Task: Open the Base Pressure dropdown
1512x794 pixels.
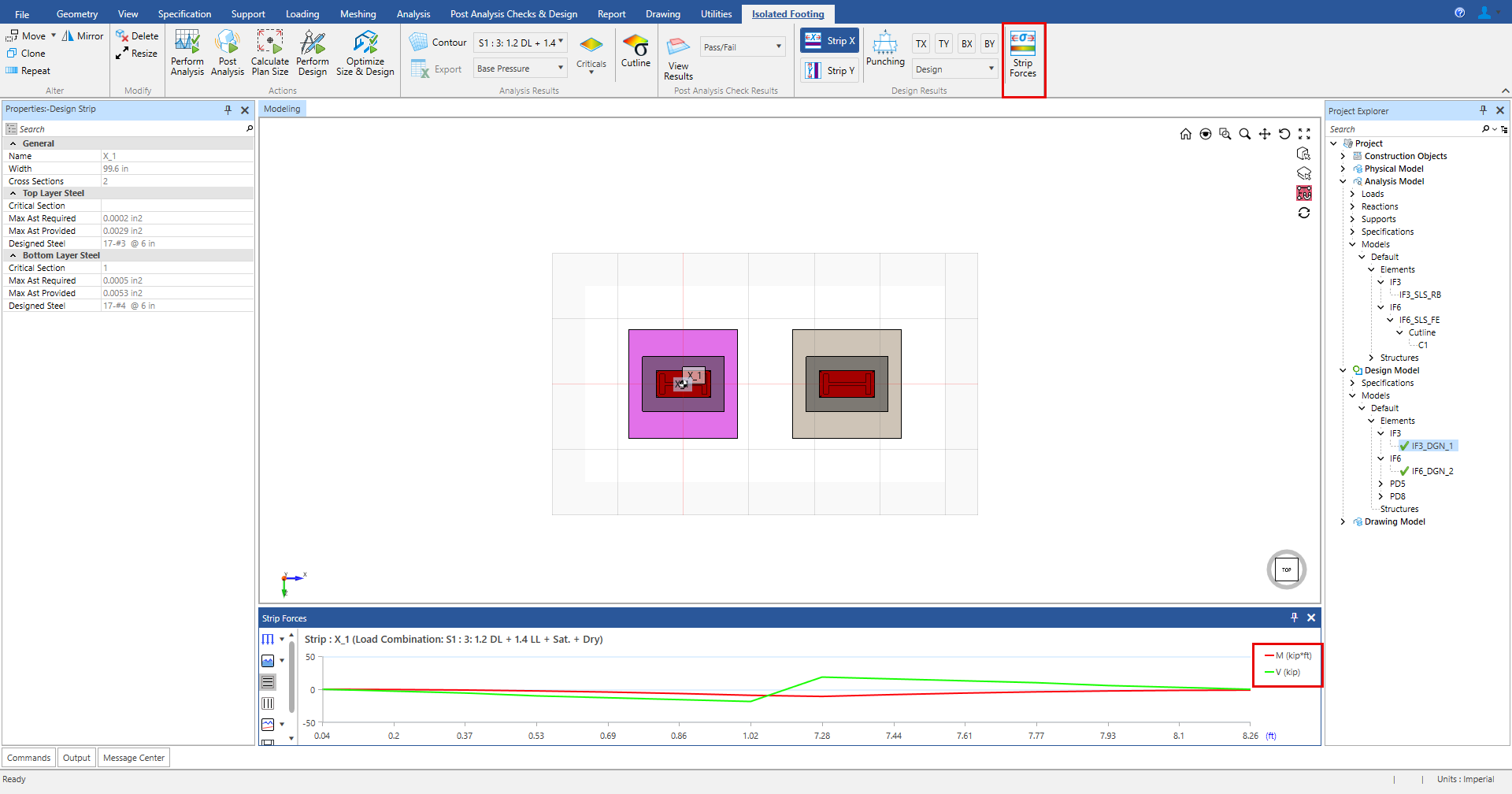Action: (x=521, y=69)
